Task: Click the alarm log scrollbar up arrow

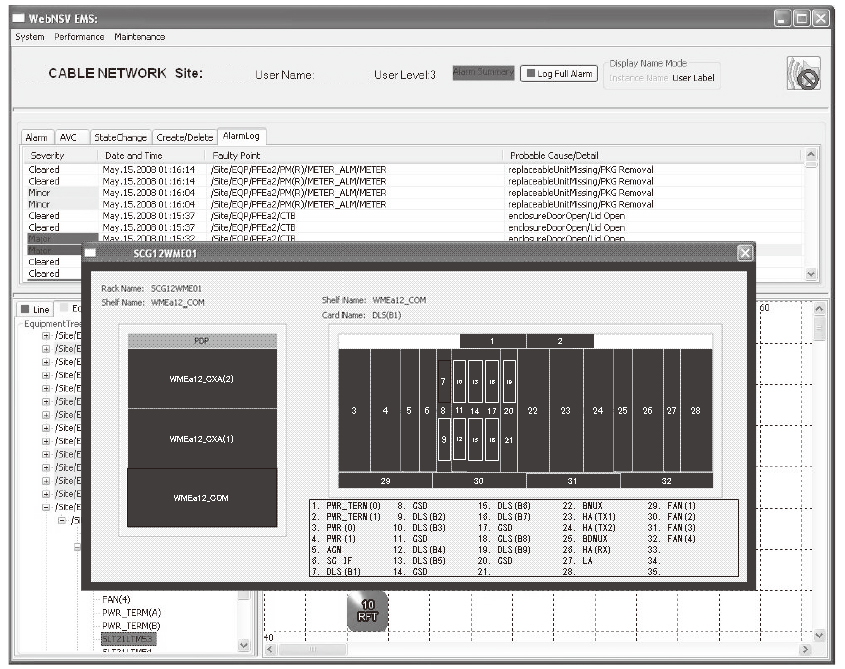Action: click(811, 155)
